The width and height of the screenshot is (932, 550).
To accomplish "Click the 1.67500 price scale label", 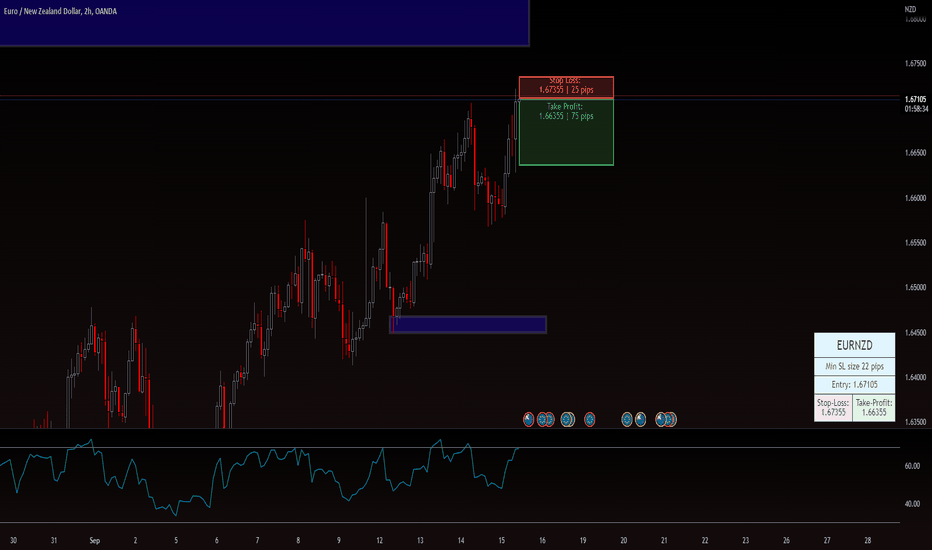I will [x=915, y=64].
